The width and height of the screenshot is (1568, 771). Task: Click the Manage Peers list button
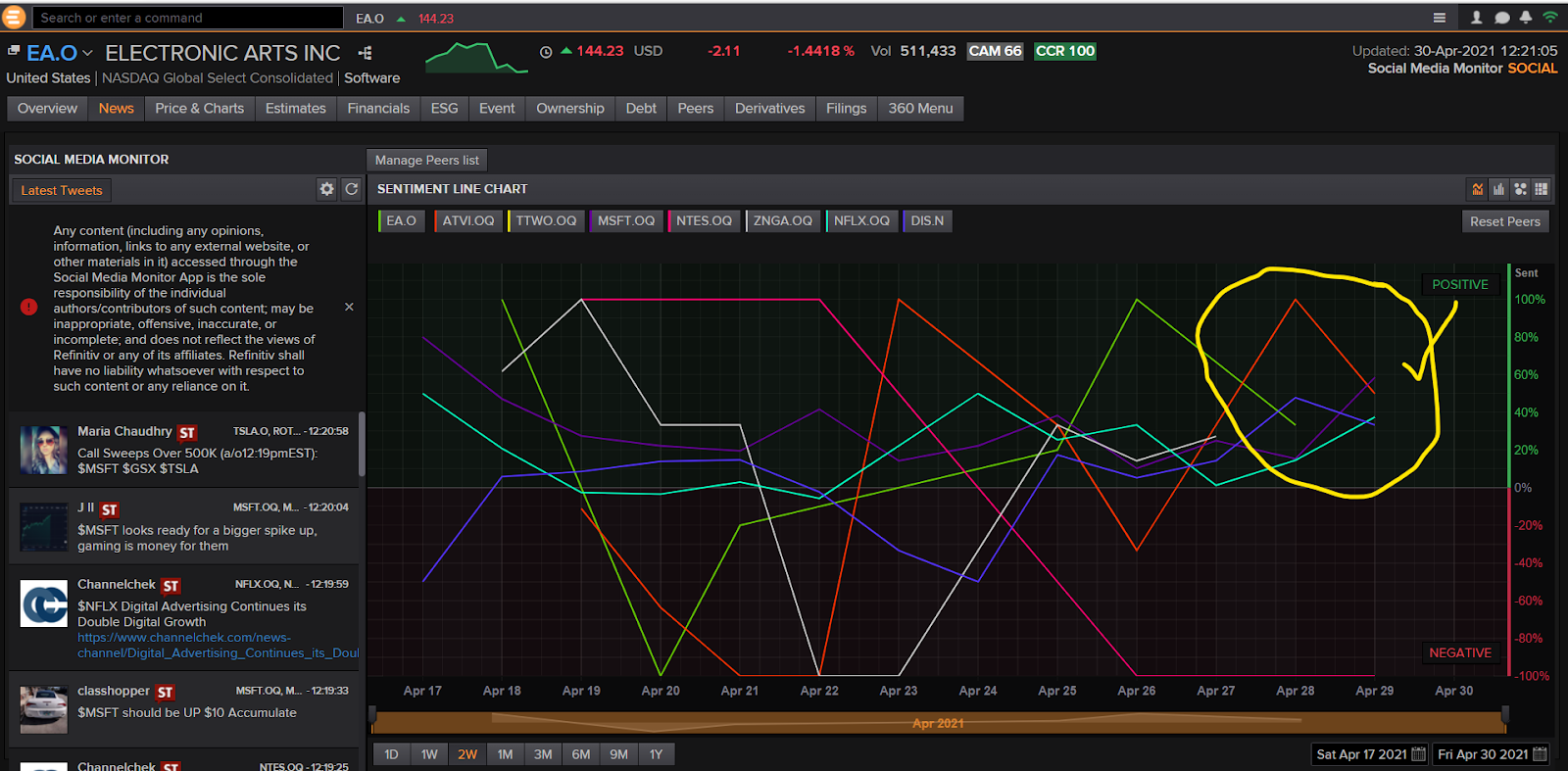coord(426,160)
